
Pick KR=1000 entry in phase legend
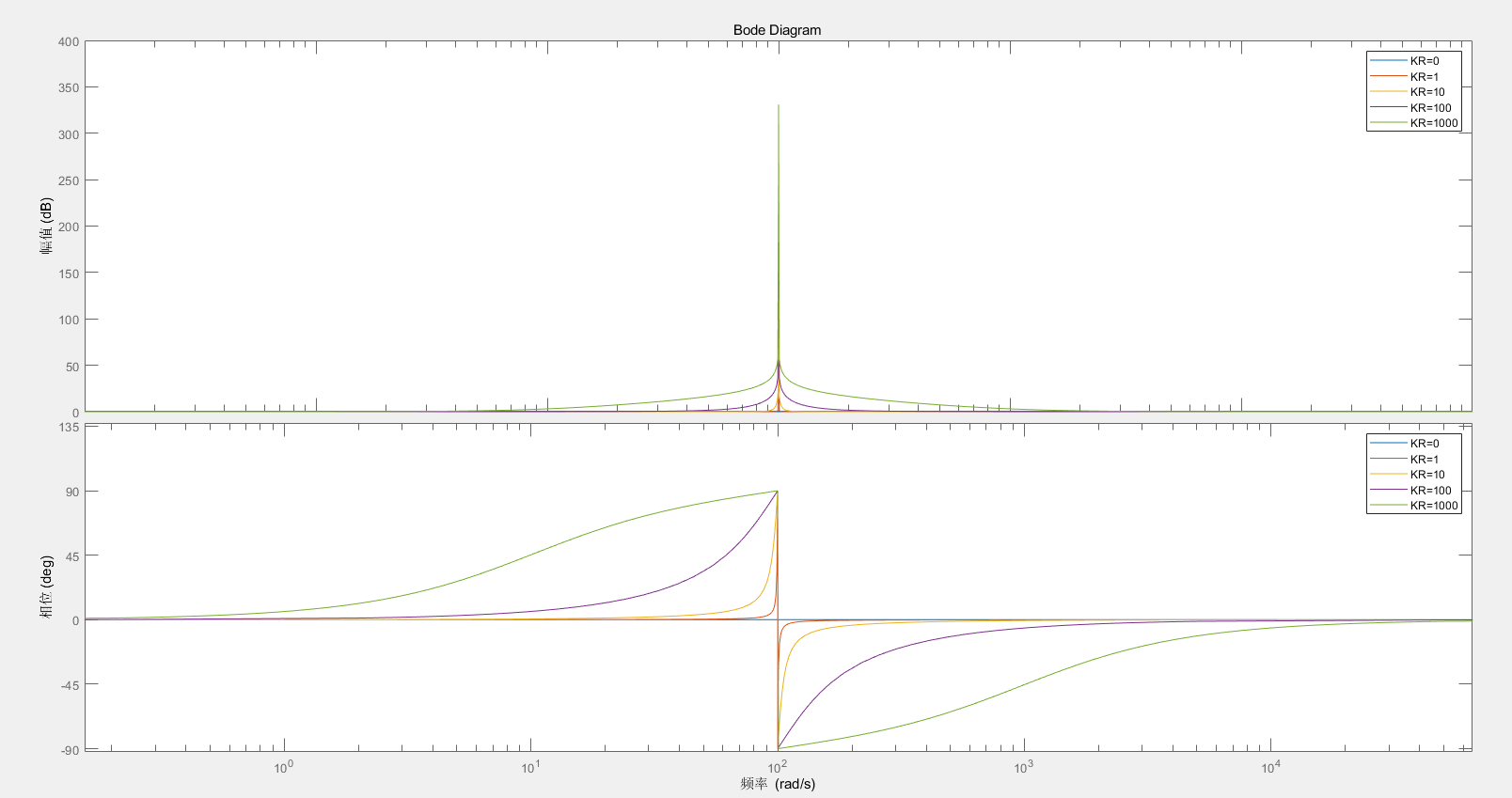[1433, 506]
